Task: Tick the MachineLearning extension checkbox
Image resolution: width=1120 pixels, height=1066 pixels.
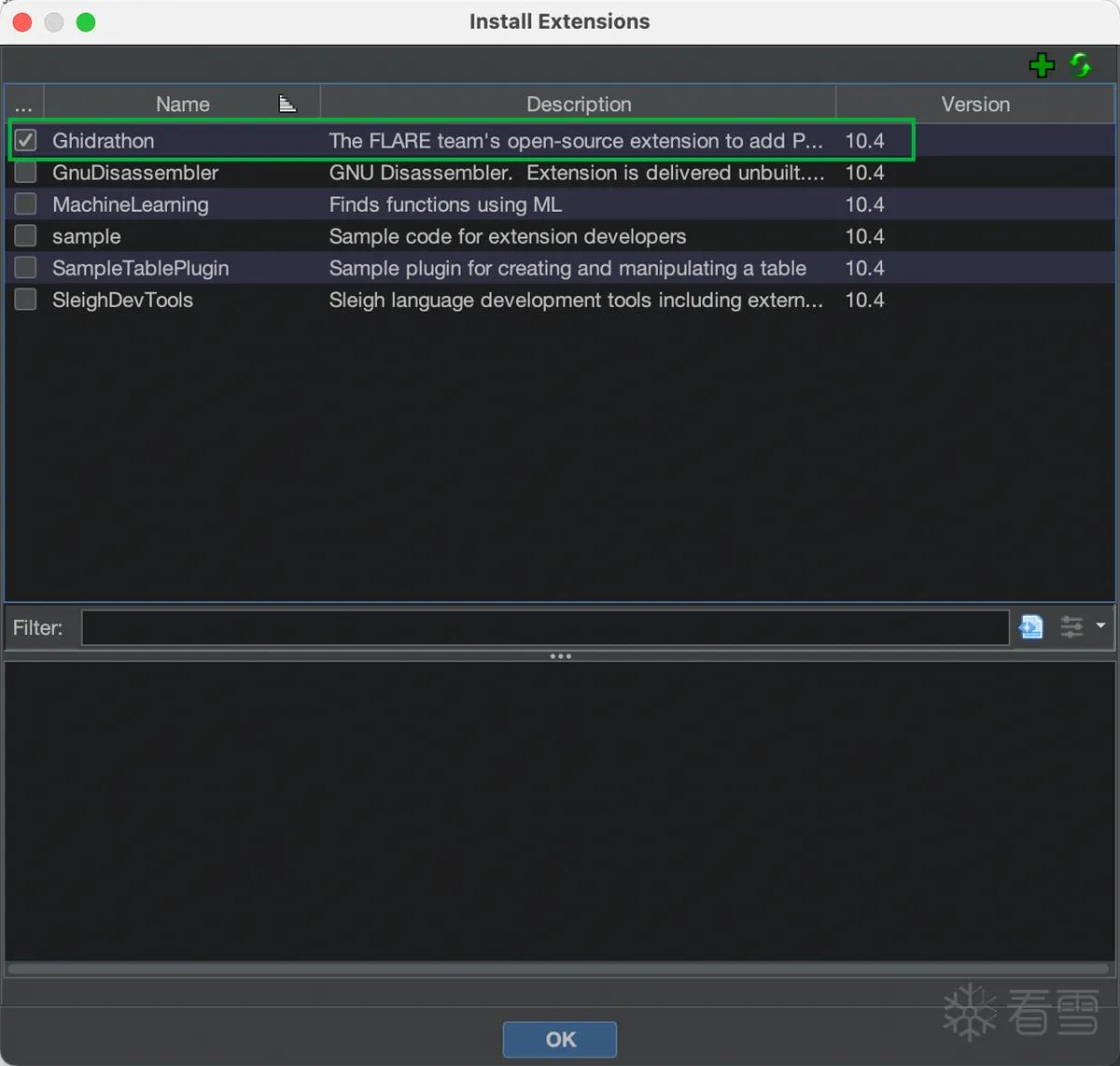Action: (25, 203)
